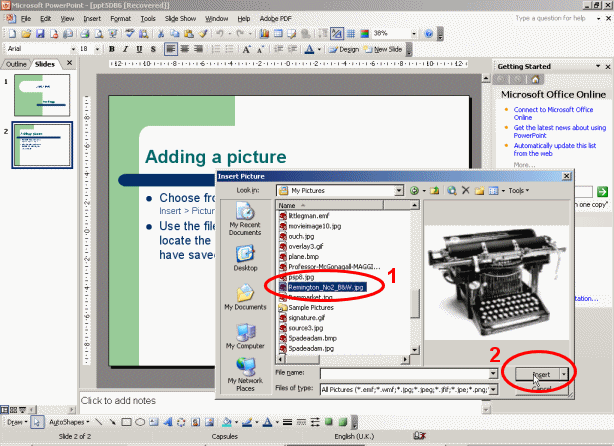The width and height of the screenshot is (614, 446).
Task: Click the Desktop shortcut in the places bar
Action: pos(246,256)
